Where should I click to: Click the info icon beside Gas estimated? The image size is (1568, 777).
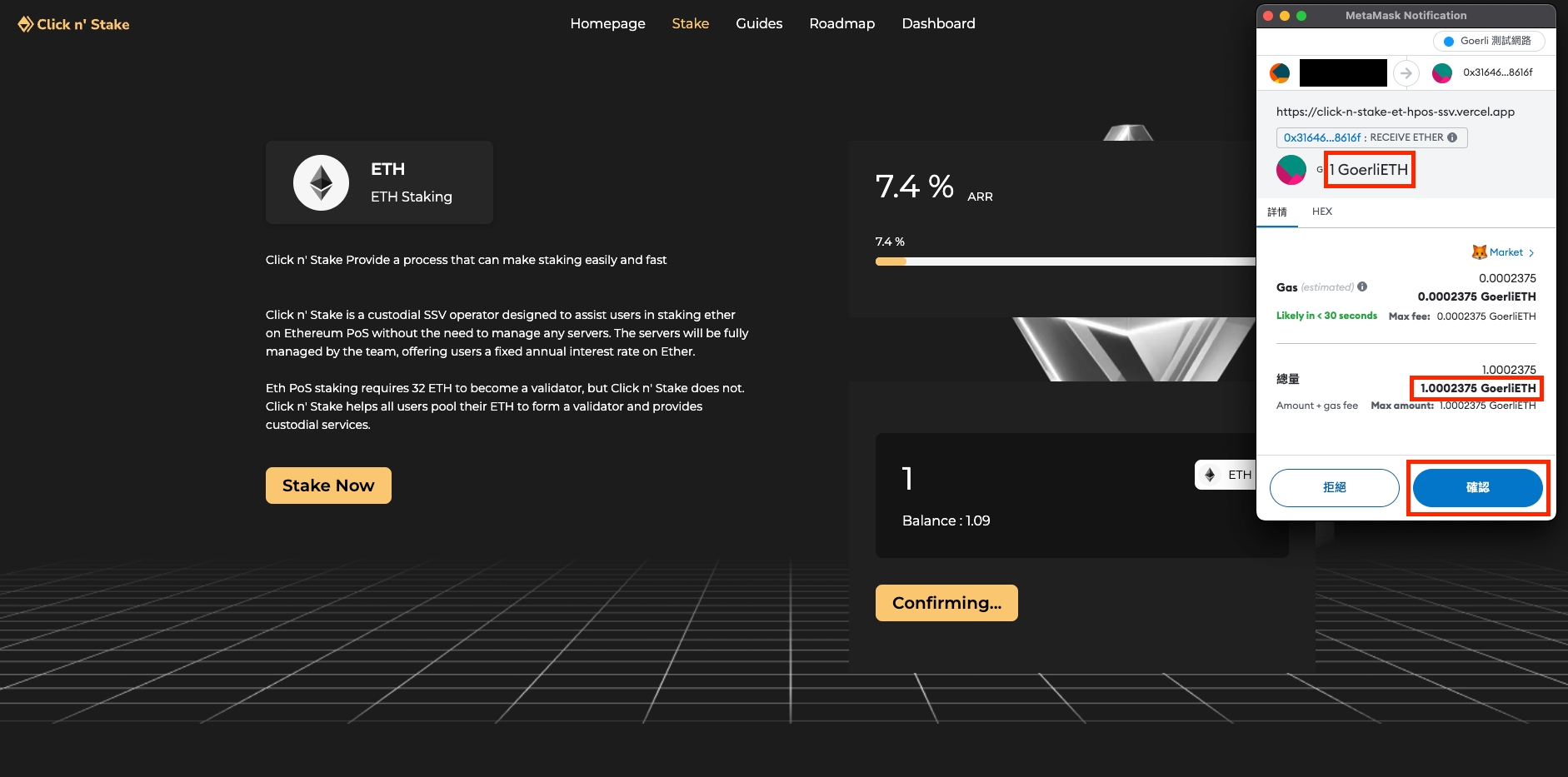point(1362,286)
